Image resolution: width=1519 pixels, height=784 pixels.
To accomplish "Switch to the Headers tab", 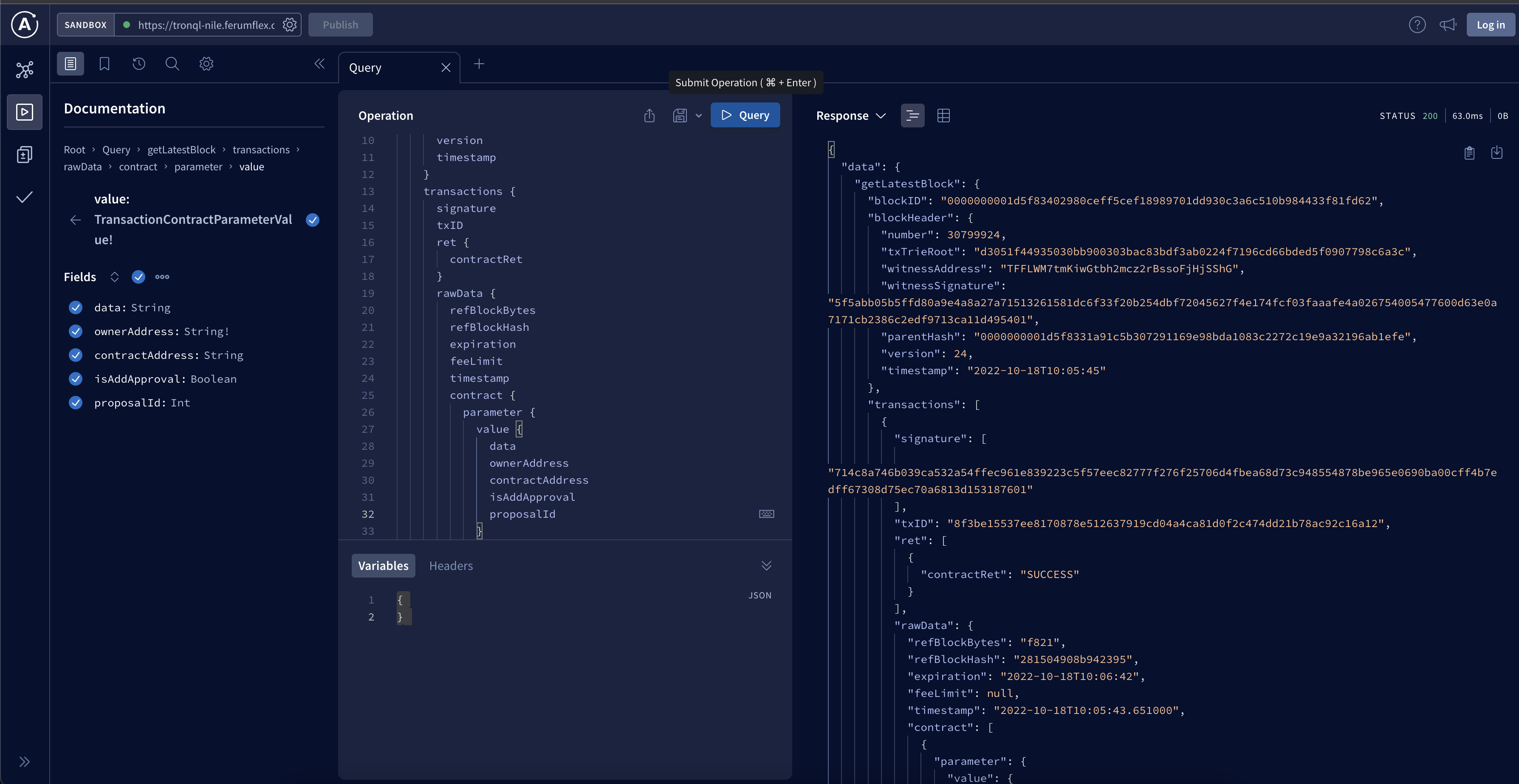I will pos(451,566).
